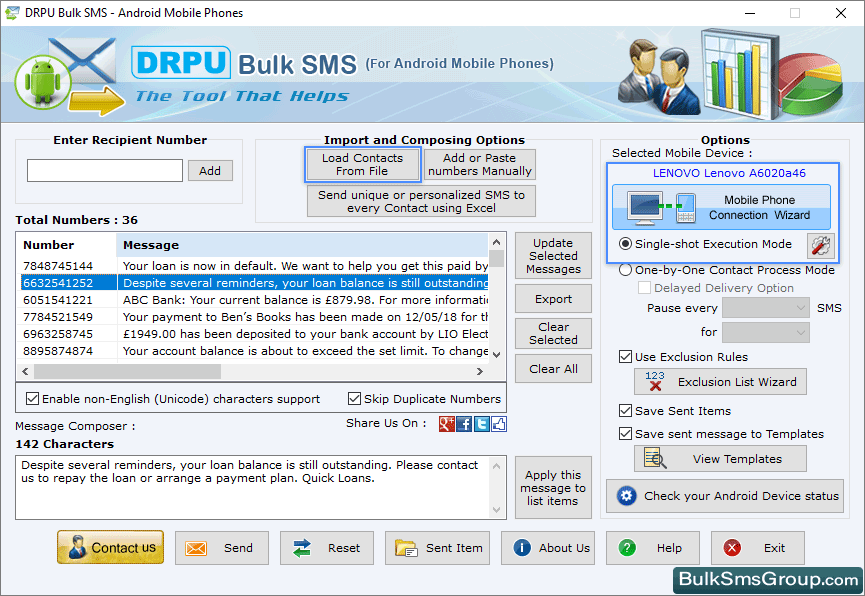Click the Clear Selected button
The height and width of the screenshot is (596, 865).
point(553,333)
